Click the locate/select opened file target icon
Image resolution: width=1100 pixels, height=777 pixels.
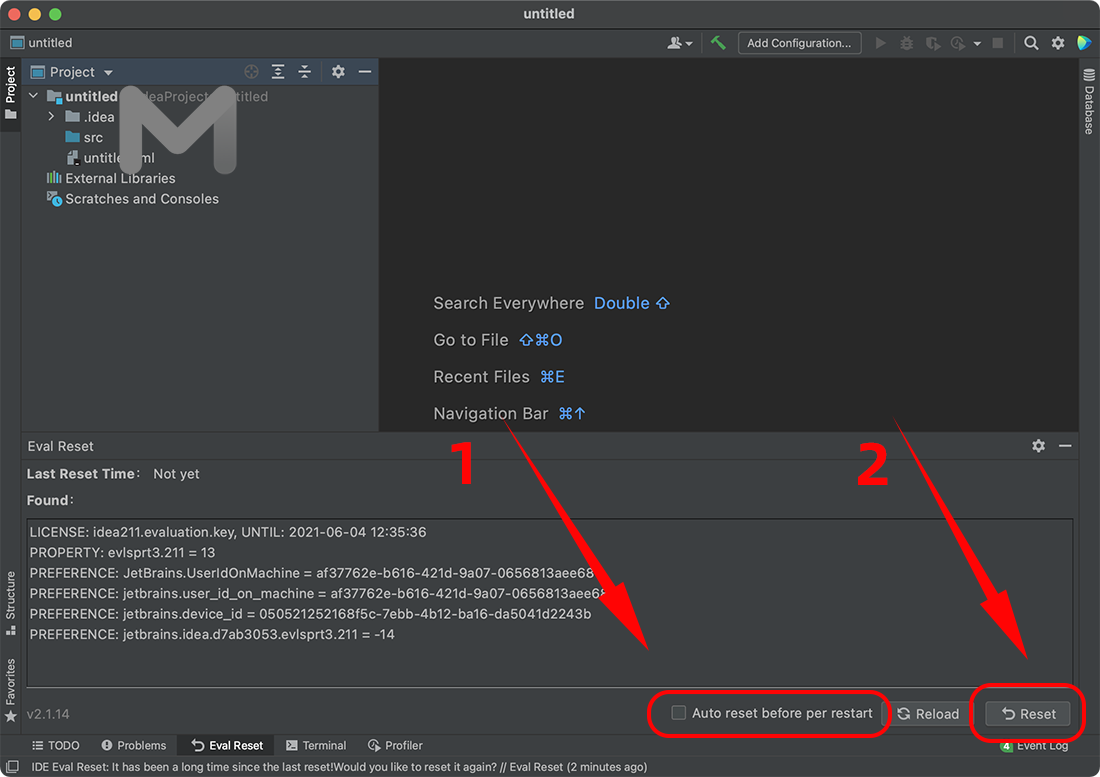251,72
